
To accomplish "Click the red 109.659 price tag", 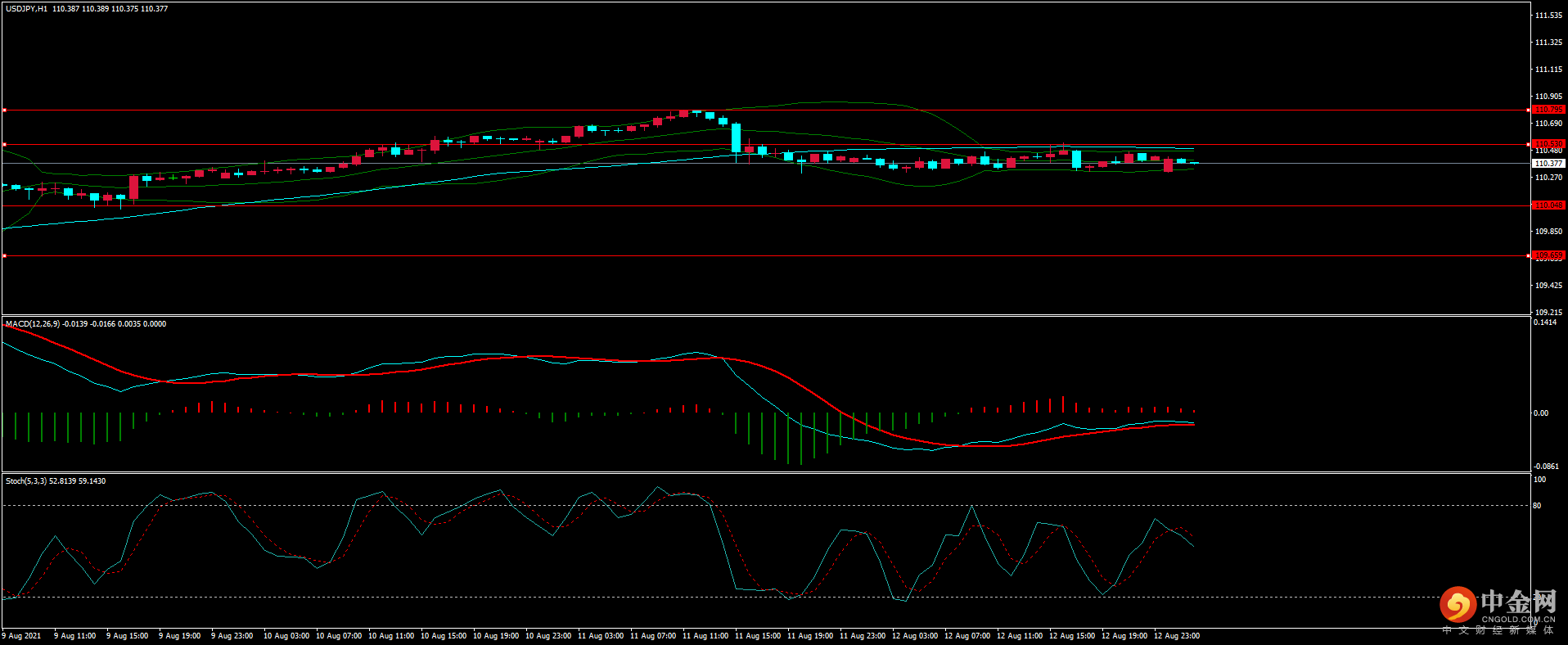I will tap(1548, 255).
